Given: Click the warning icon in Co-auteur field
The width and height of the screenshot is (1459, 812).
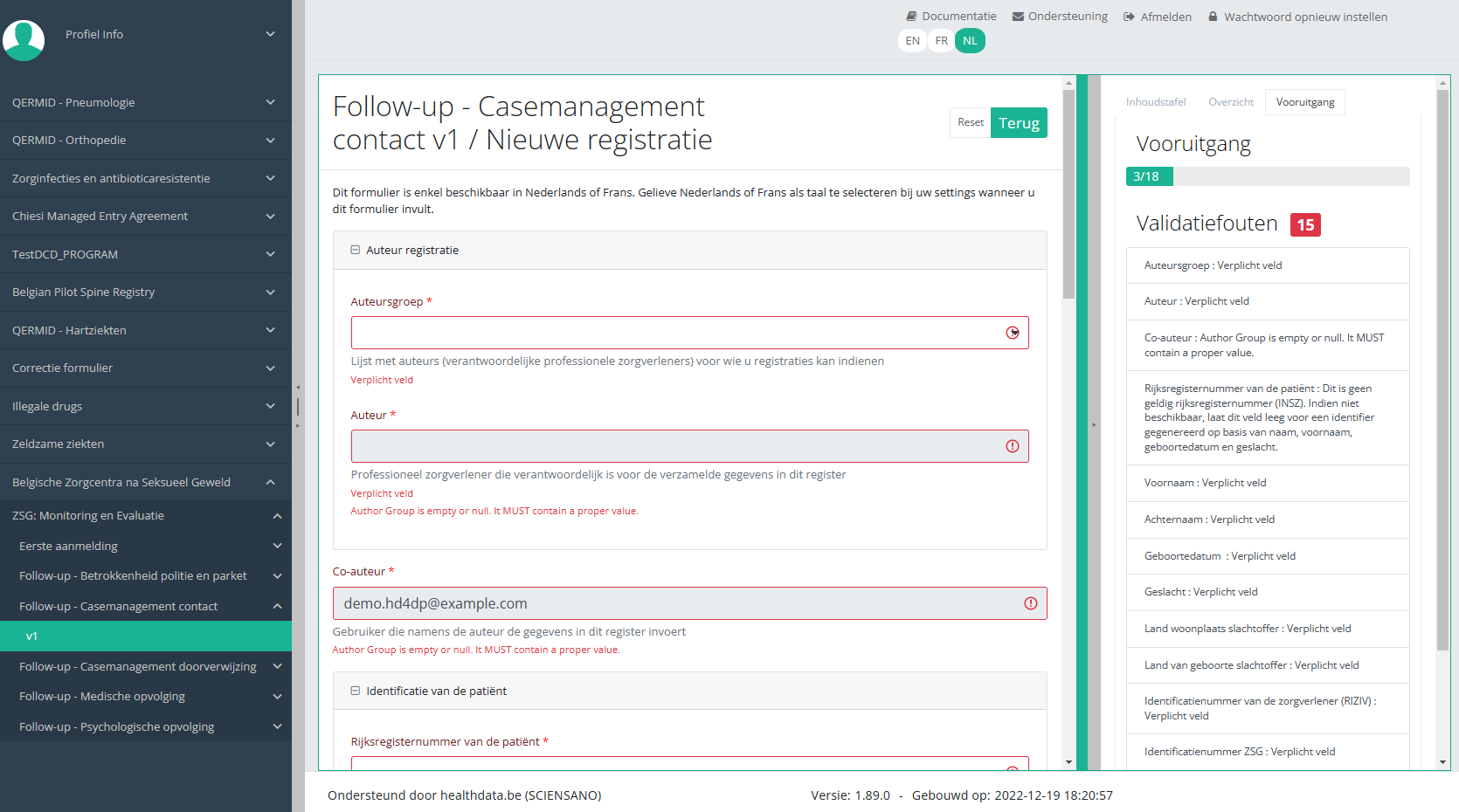Looking at the screenshot, I should coord(1031,603).
